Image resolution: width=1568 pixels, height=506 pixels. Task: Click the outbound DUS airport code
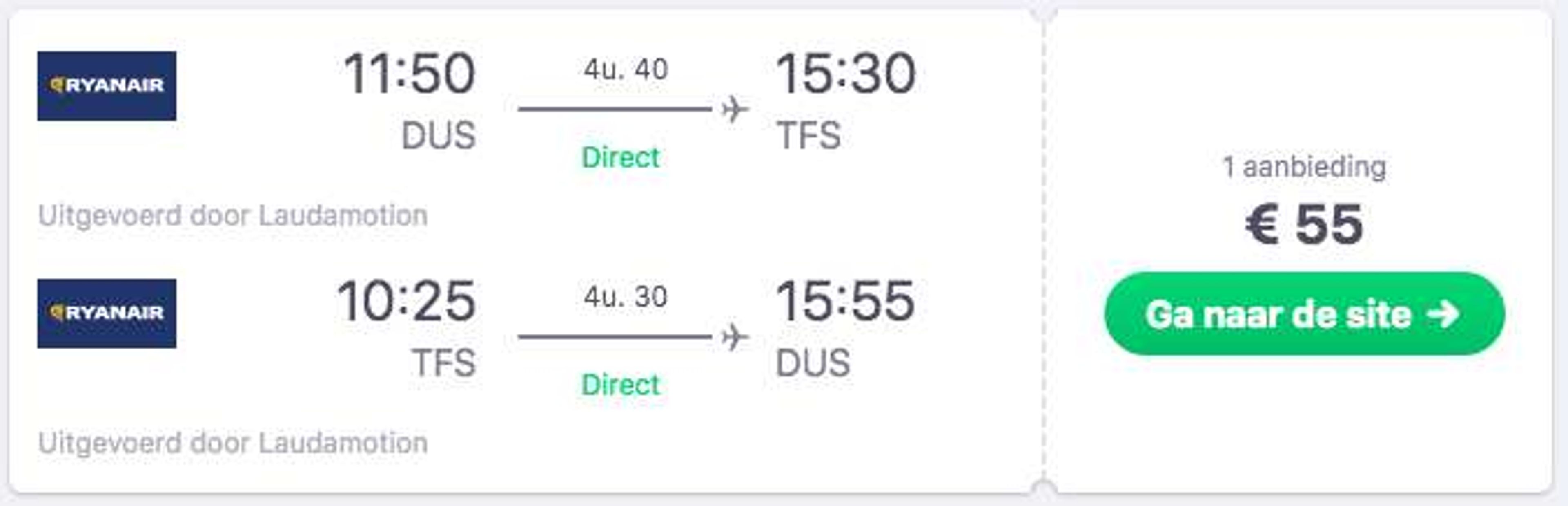click(439, 135)
